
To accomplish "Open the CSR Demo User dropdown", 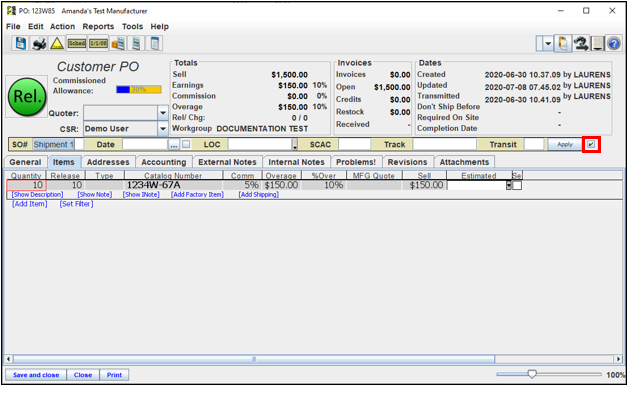I will click(163, 129).
